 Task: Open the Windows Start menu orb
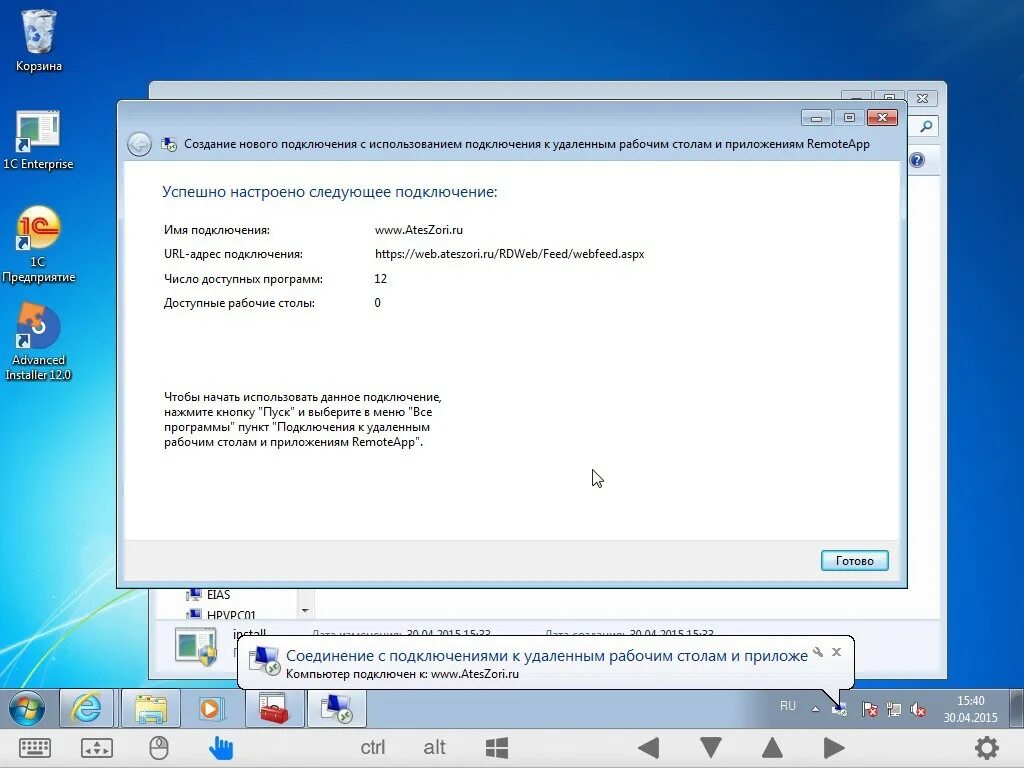(27, 708)
